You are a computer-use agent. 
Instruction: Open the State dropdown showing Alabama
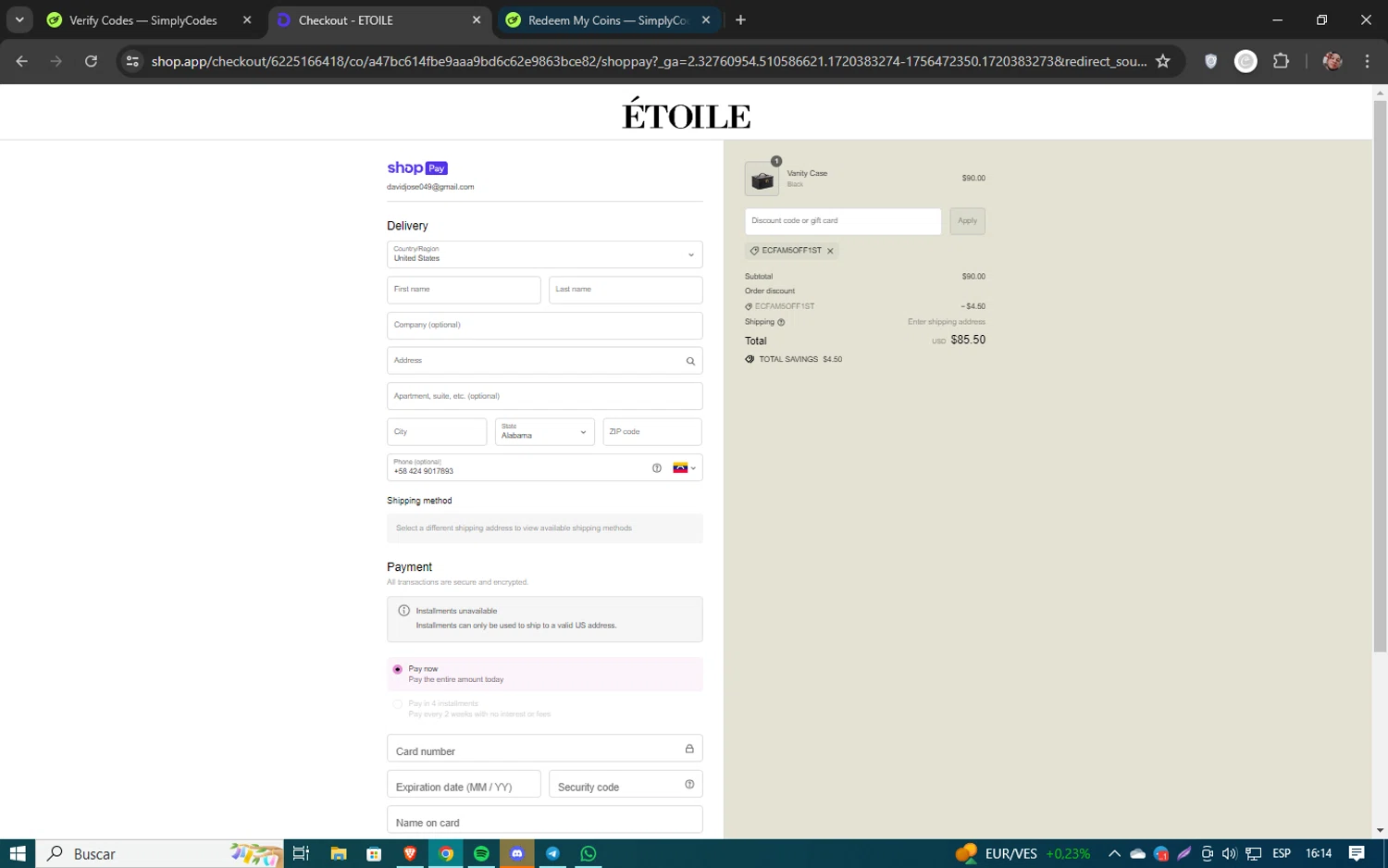(x=545, y=432)
